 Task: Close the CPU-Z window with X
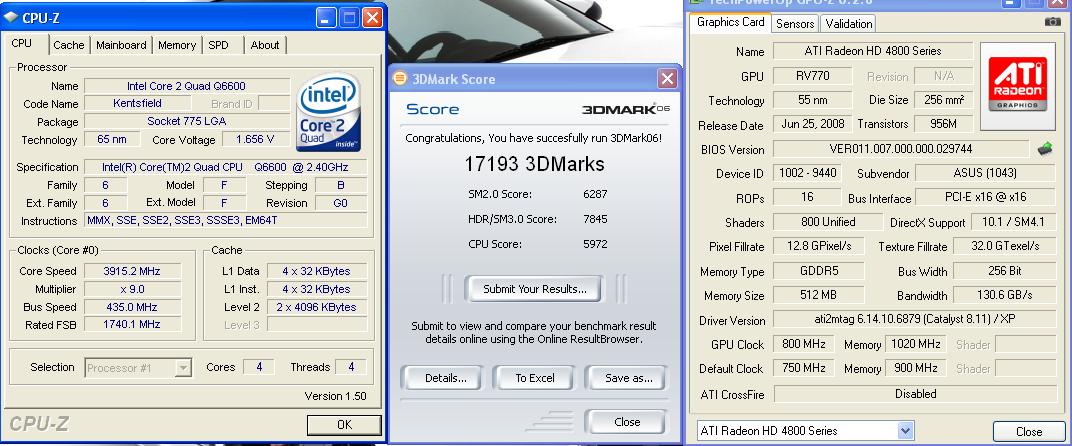[x=372, y=17]
